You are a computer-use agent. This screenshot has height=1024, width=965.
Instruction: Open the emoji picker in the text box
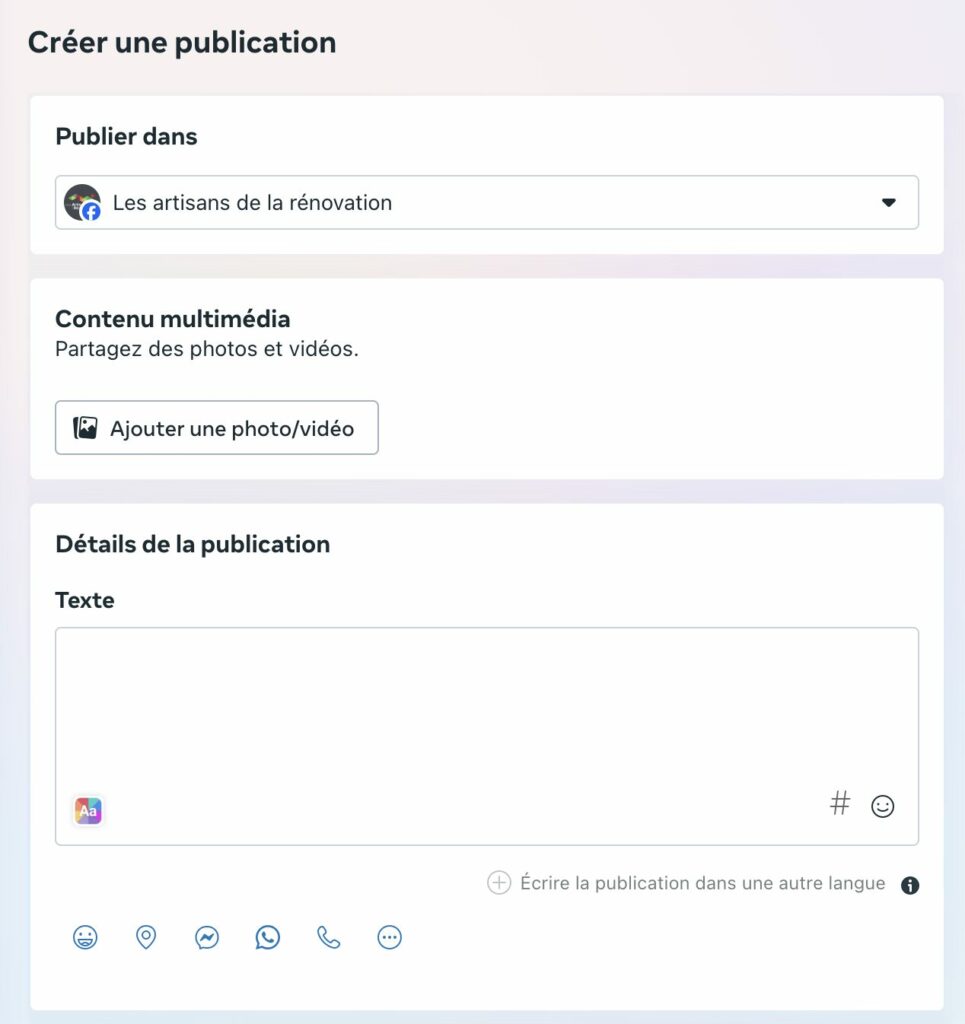882,806
